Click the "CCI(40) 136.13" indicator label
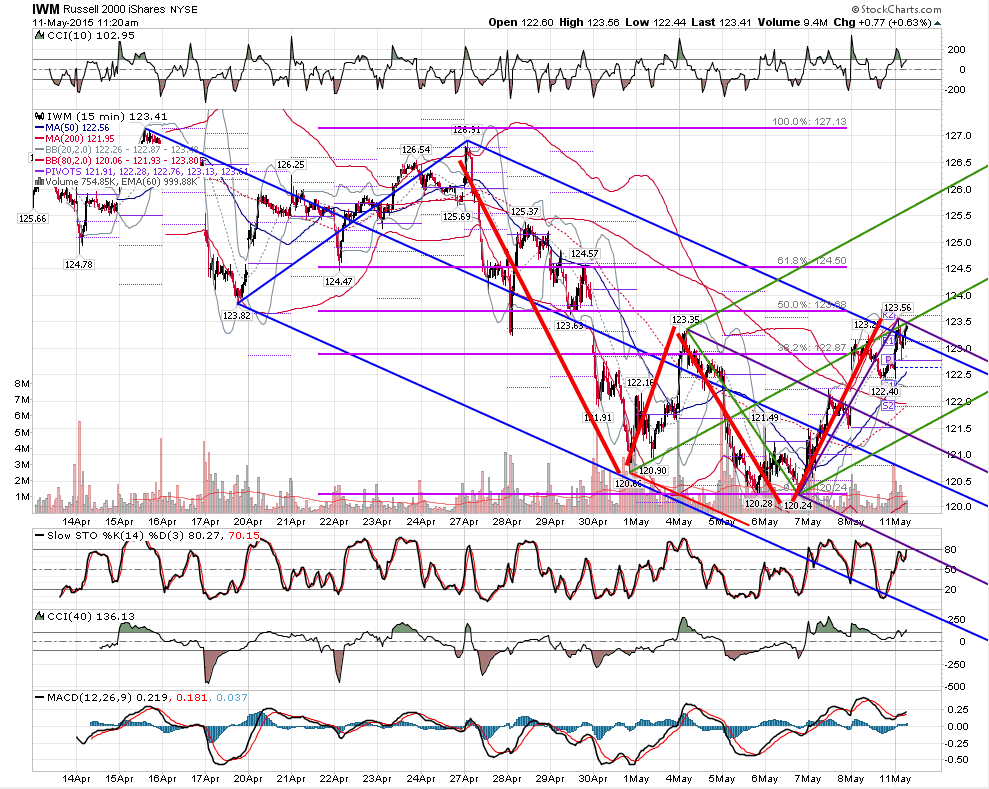This screenshot has width=989, height=789. (91, 616)
